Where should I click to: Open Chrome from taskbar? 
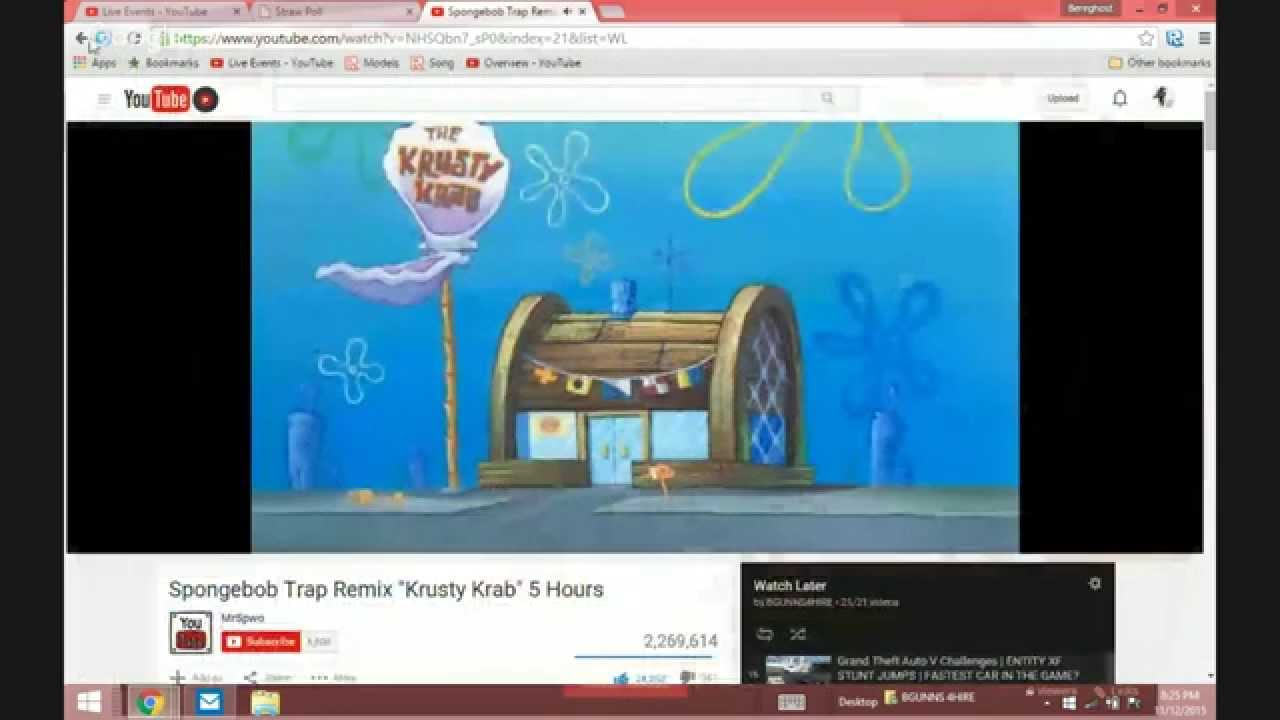151,702
